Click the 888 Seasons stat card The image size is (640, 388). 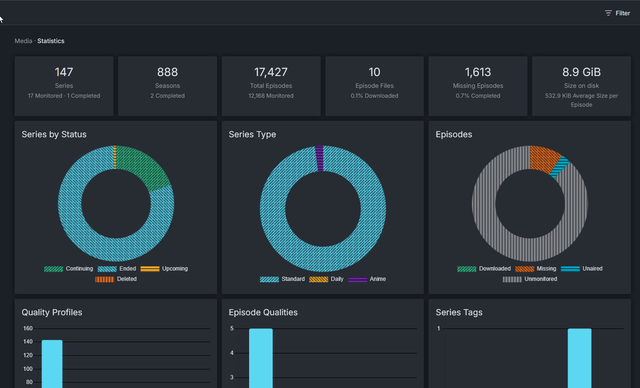[167, 86]
